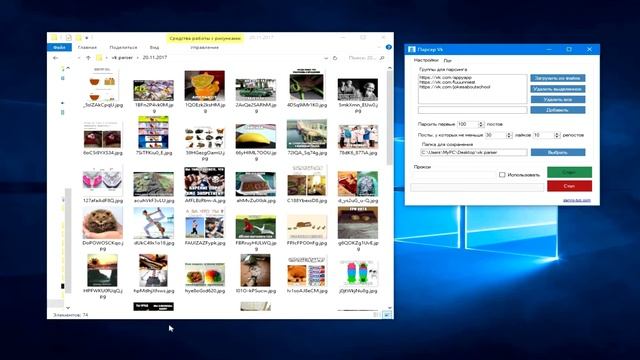This screenshot has height=360, width=640.
Task: Select the colorful skateboards thumbnail
Action: (358, 273)
